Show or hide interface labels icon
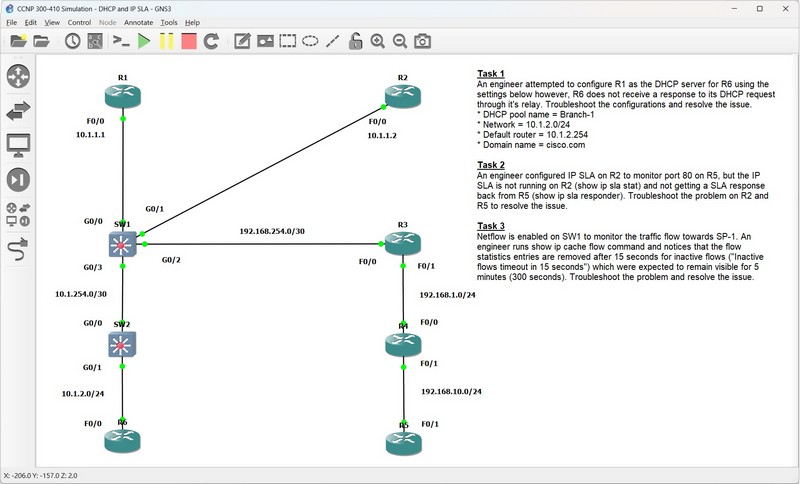 tap(95, 41)
